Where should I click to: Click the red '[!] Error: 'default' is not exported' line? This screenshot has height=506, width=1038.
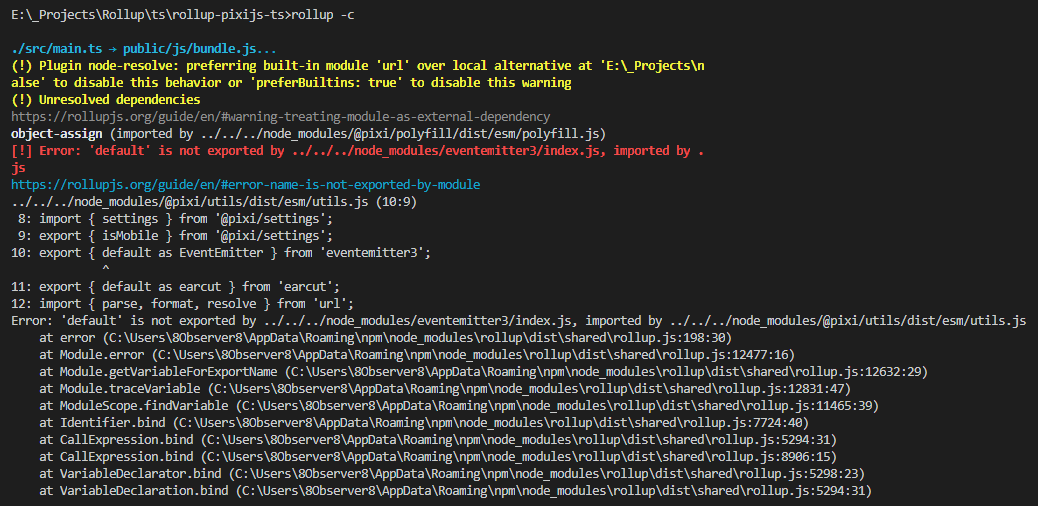tap(357, 151)
